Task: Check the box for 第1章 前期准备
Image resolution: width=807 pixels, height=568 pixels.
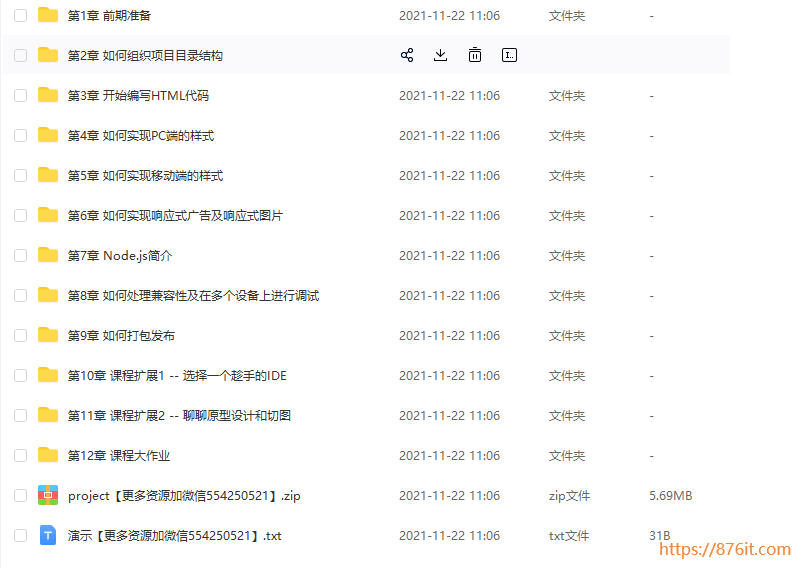Action: [x=21, y=15]
